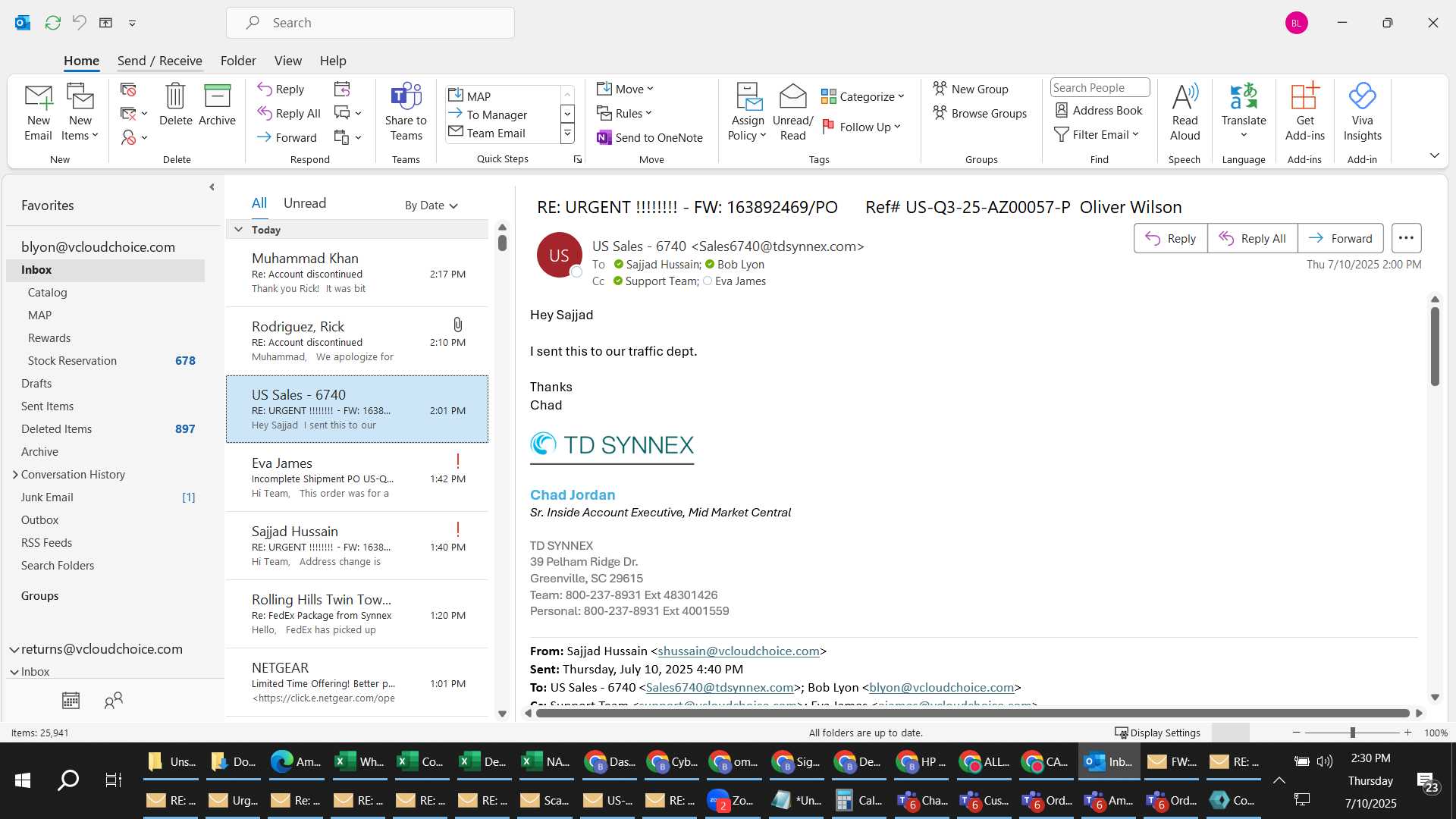Collapse the folder pane arrow
This screenshot has height=819, width=1456.
point(212,187)
